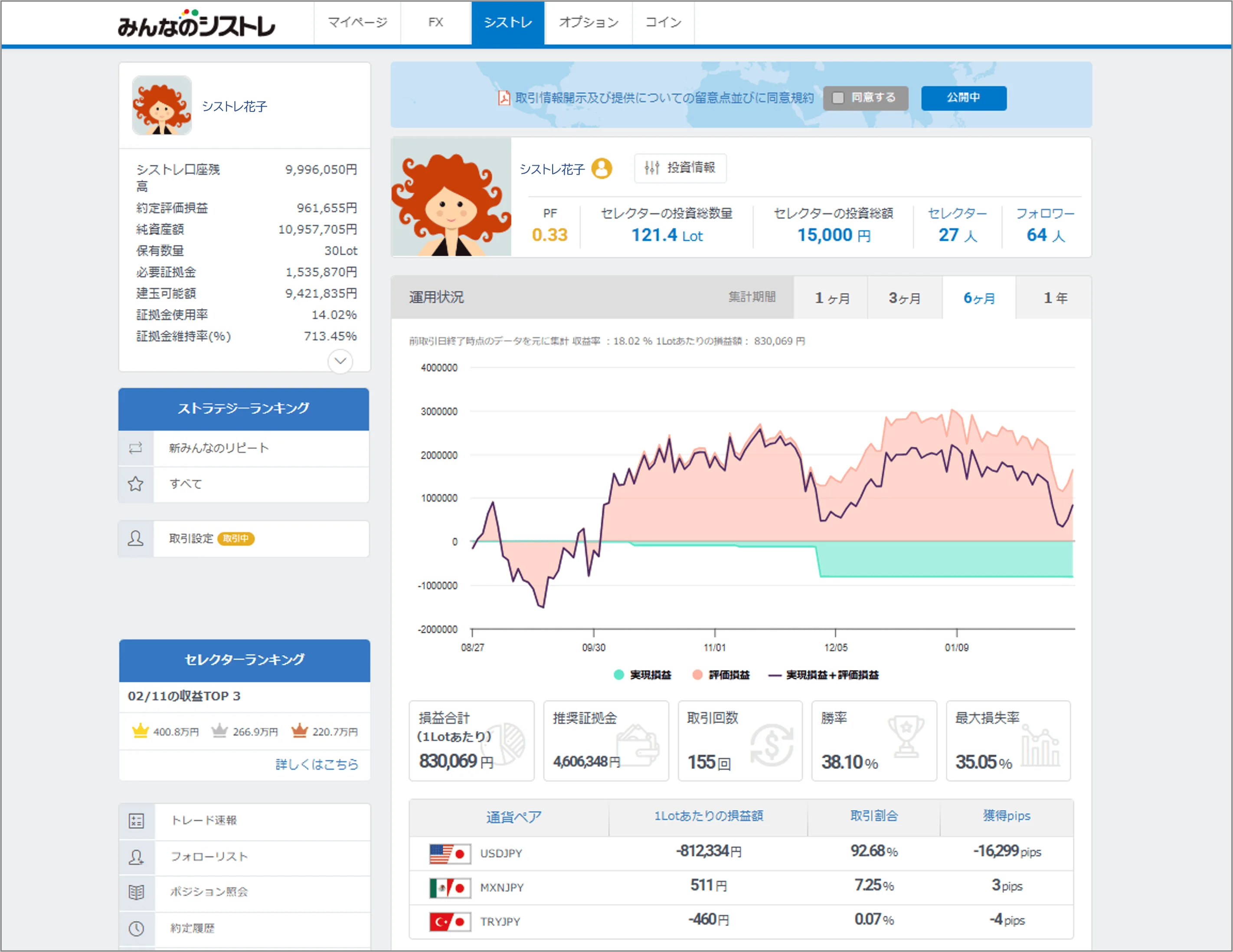Viewport: 1233px width, 952px height.
Task: Toggle the 評価損益 legend series
Action: pyautogui.click(x=722, y=675)
